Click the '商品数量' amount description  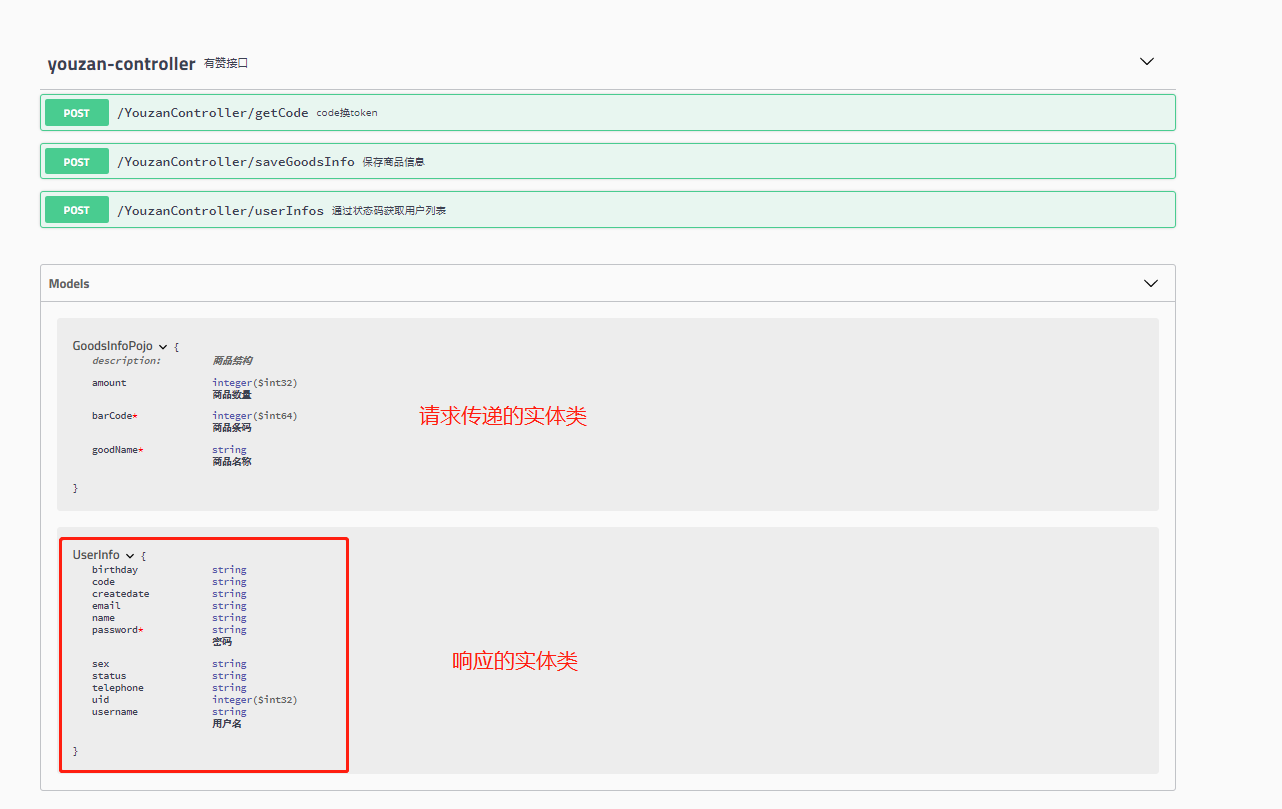232,395
